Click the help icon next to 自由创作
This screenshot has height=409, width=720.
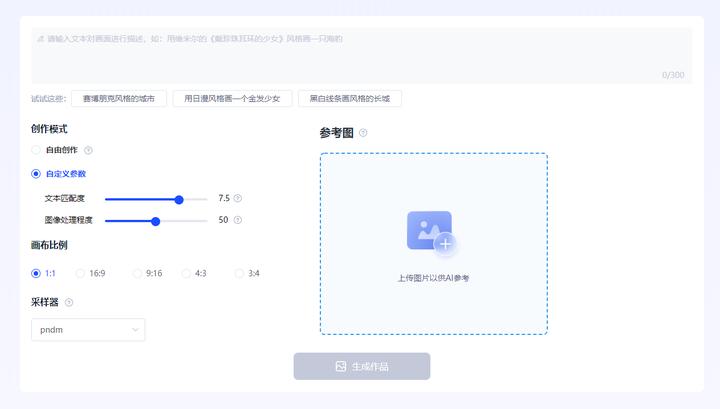tap(88, 150)
